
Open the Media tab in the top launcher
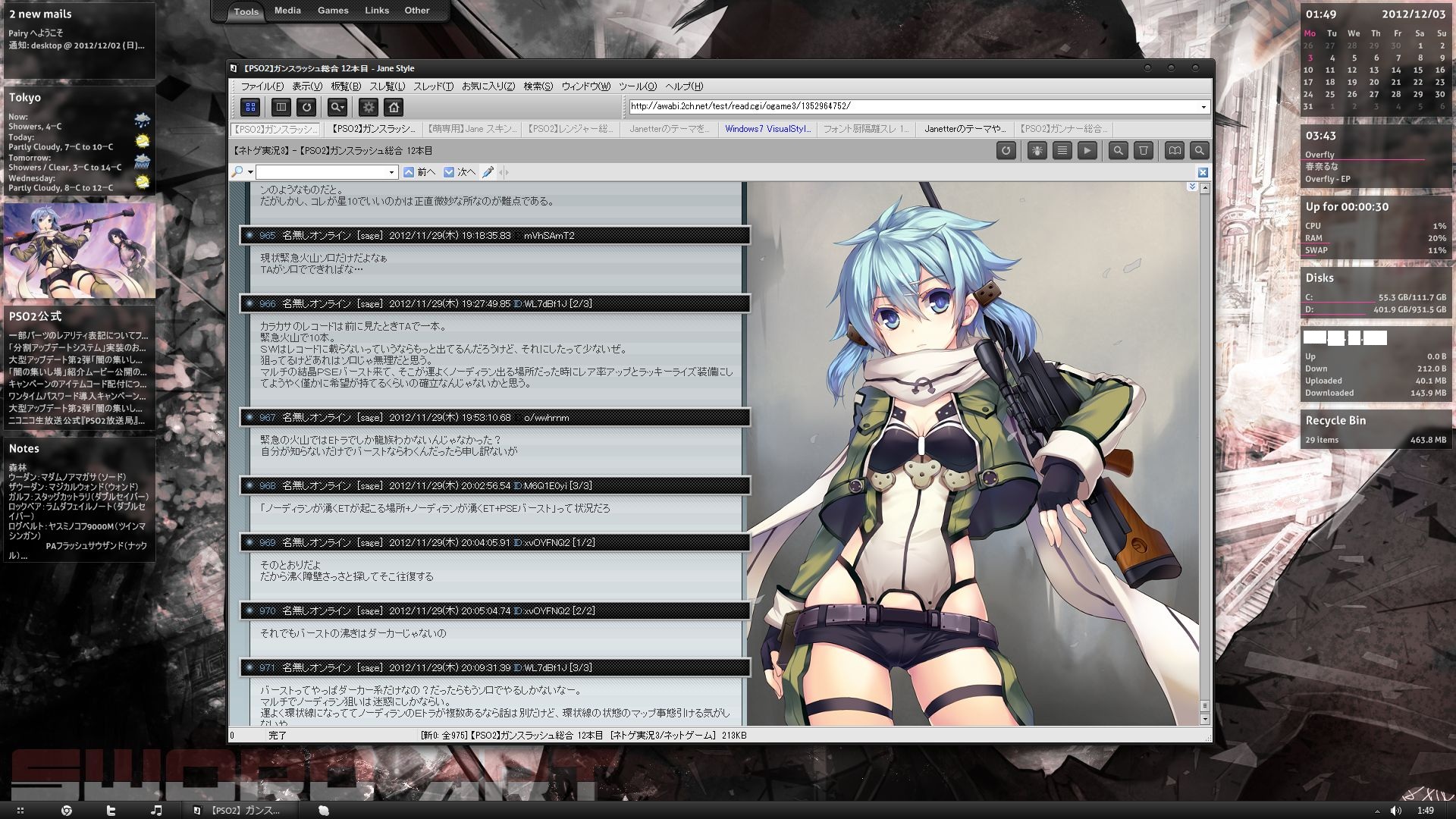[x=287, y=11]
